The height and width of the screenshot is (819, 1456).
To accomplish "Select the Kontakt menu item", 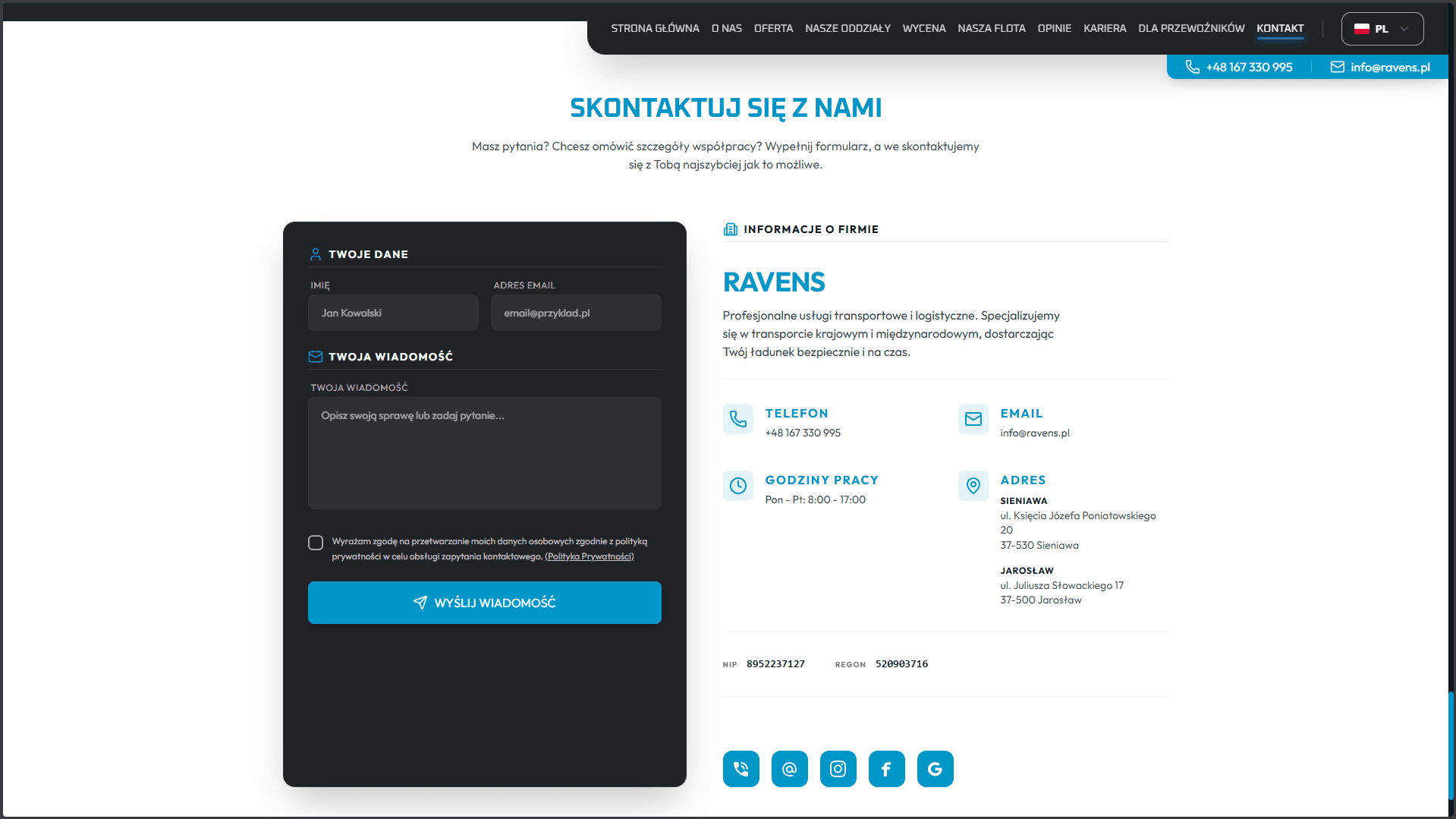I will 1279,28.
